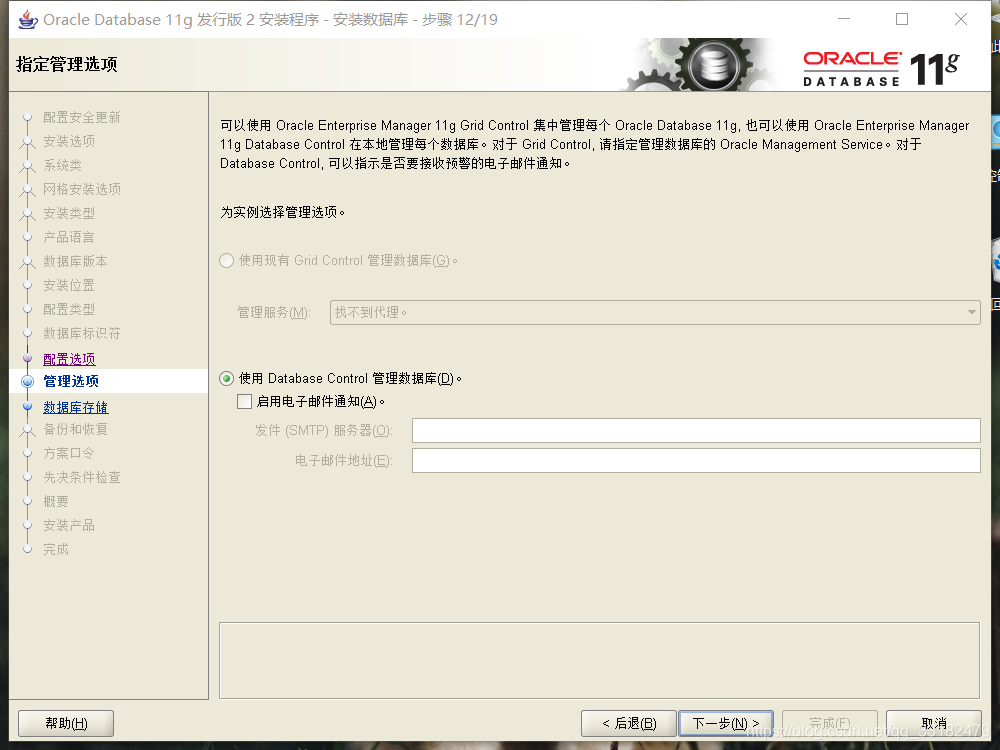The width and height of the screenshot is (1000, 750).
Task: Click the 概要 step
Action: point(56,501)
